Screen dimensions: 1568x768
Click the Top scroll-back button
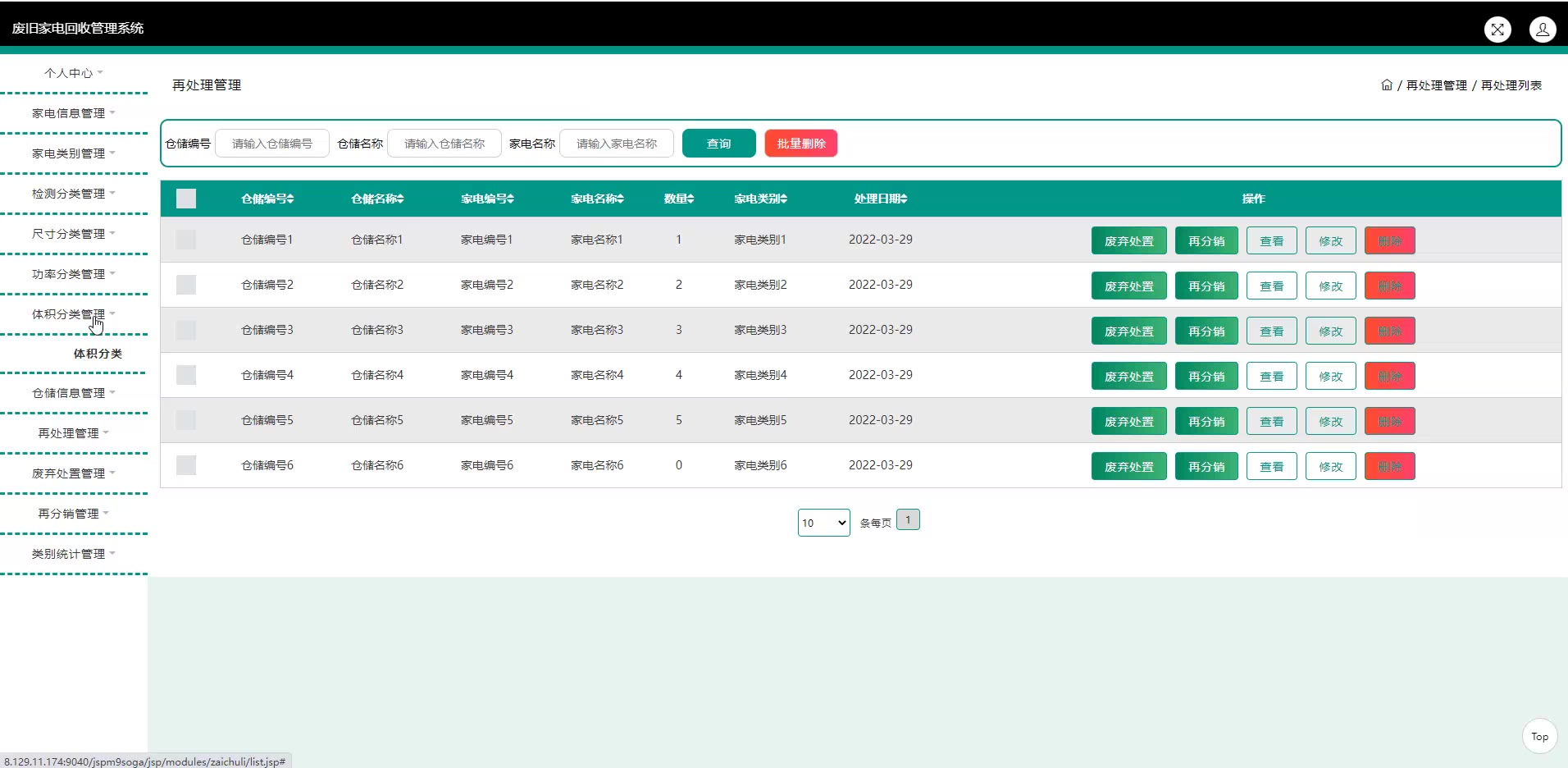coord(1539,736)
